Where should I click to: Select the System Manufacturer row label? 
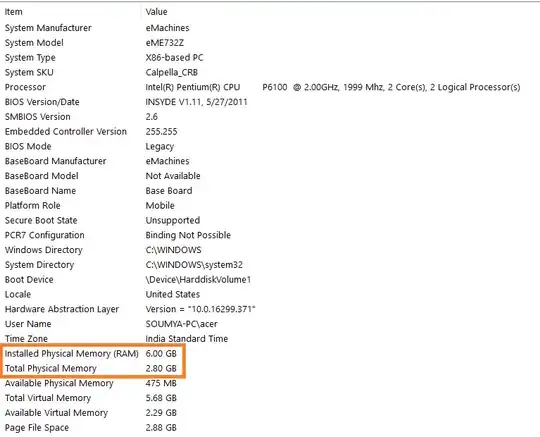[48, 28]
